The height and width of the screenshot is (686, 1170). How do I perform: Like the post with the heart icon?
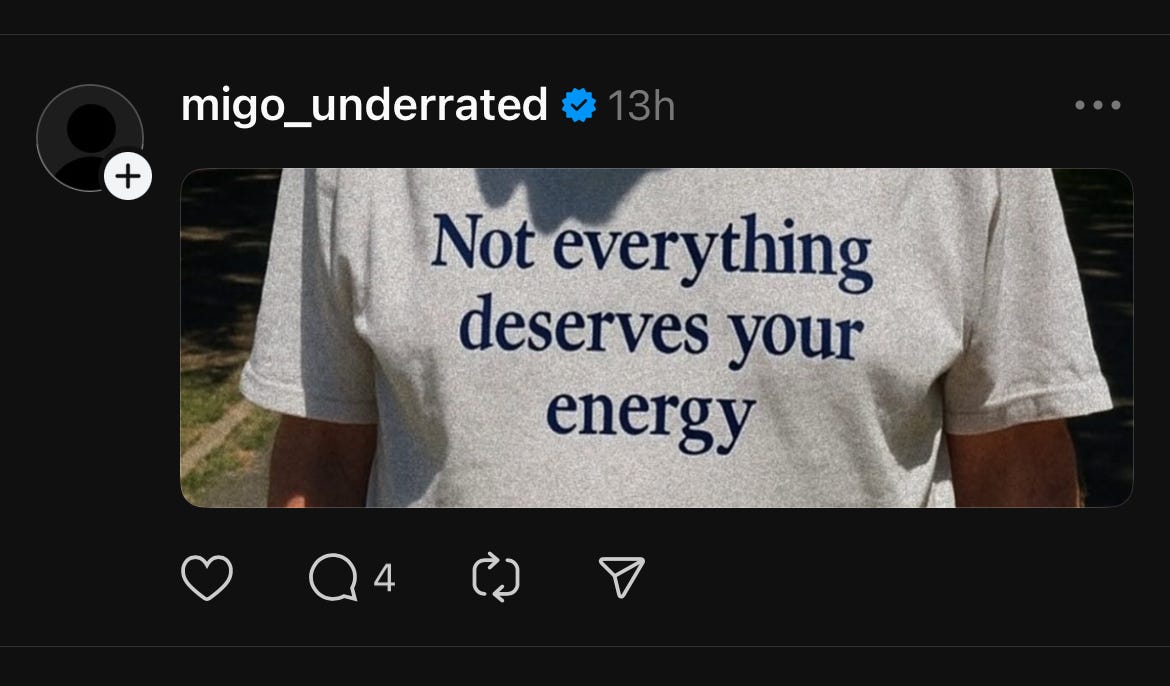pyautogui.click(x=207, y=577)
